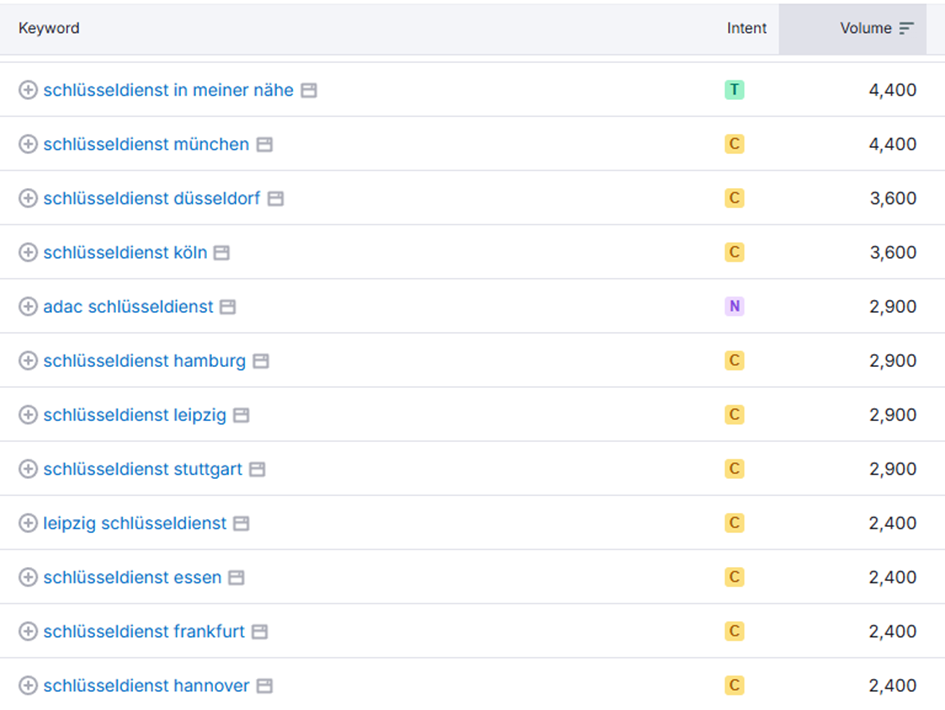Click the Intent column header
The width and height of the screenshot is (945, 710).
(x=746, y=28)
